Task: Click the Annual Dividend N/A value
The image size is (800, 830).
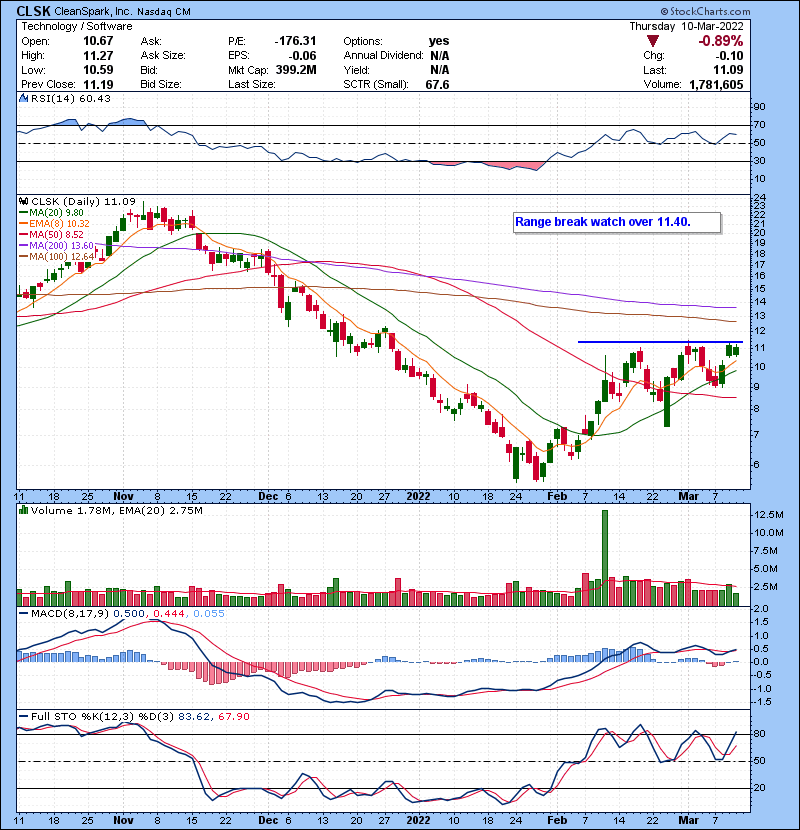Action: [x=439, y=56]
